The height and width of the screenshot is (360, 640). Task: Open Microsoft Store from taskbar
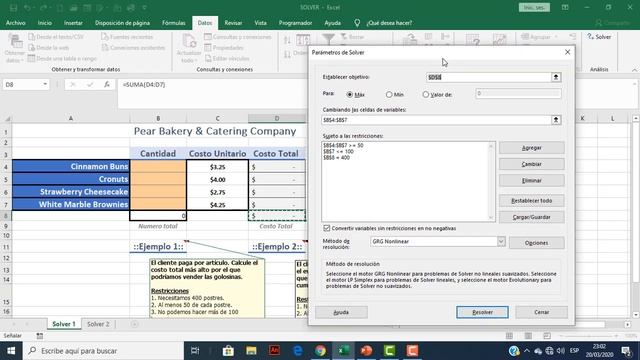(228, 351)
